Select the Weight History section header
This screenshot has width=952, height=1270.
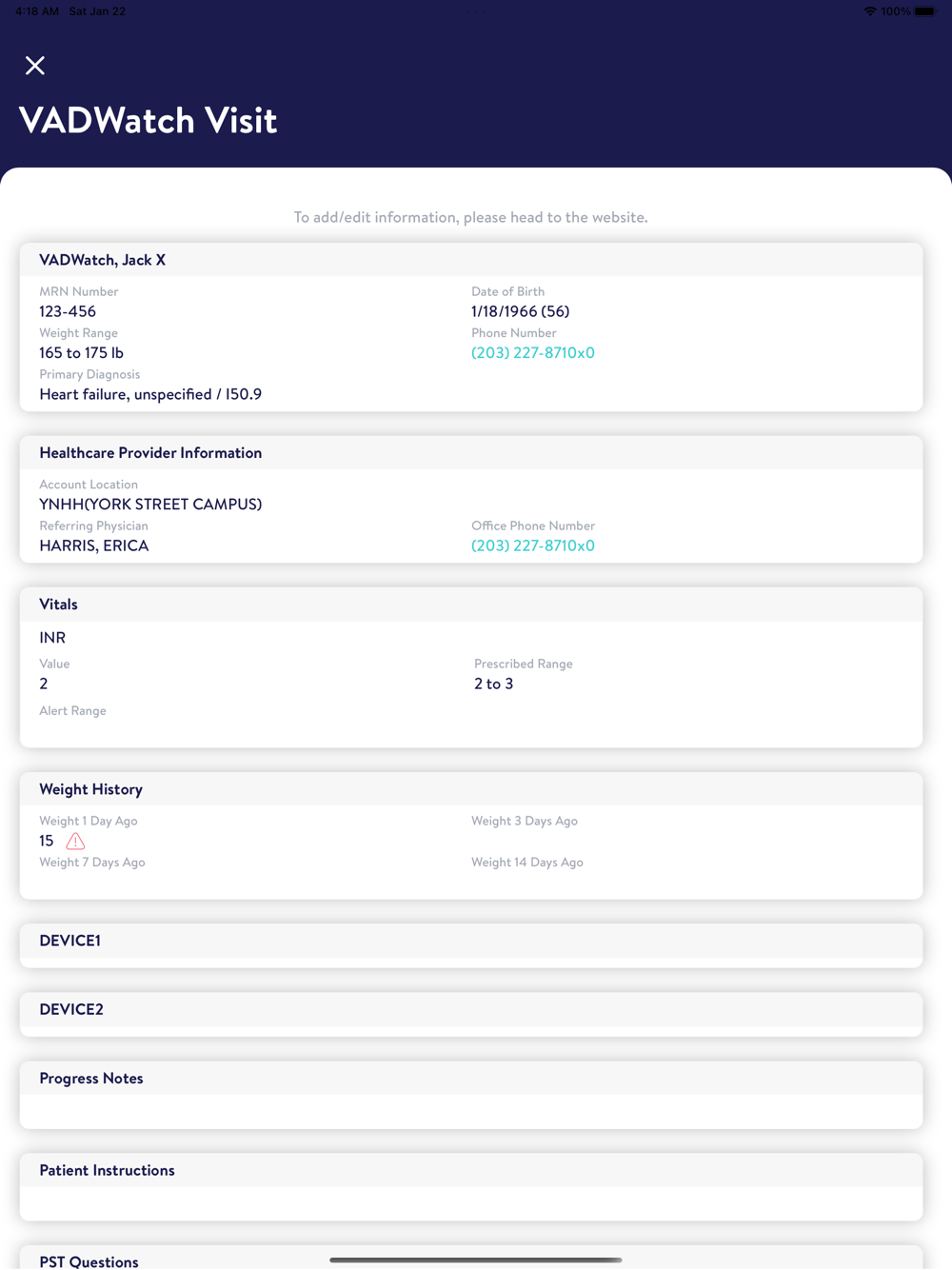click(x=471, y=789)
